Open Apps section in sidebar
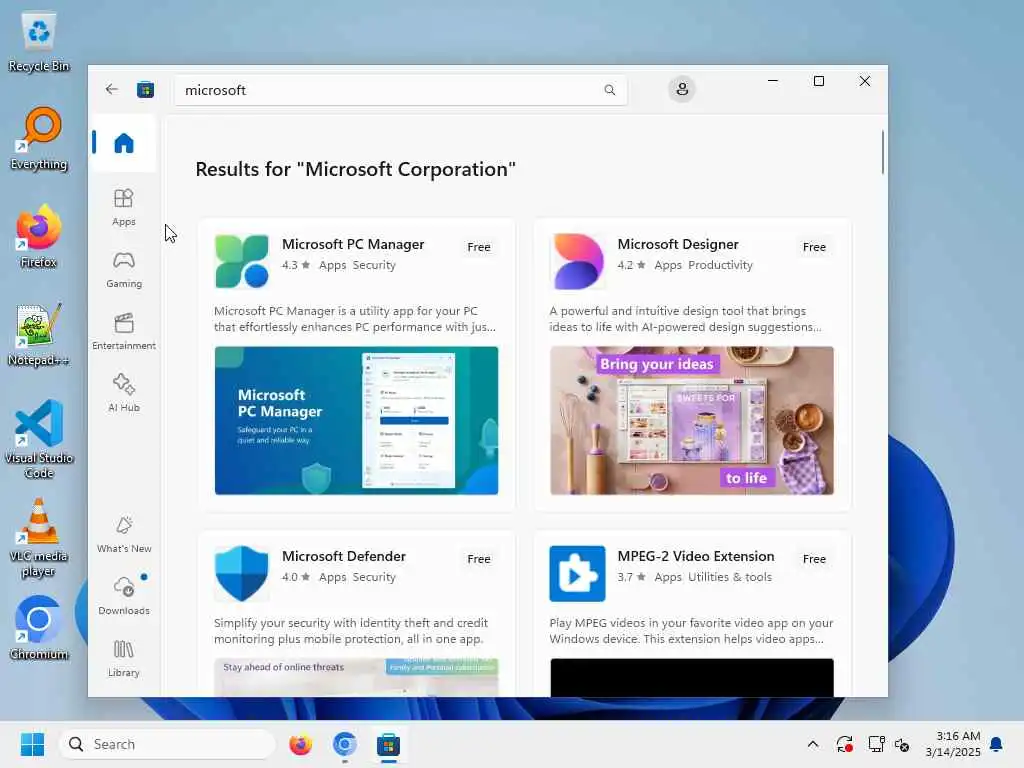 coord(123,207)
